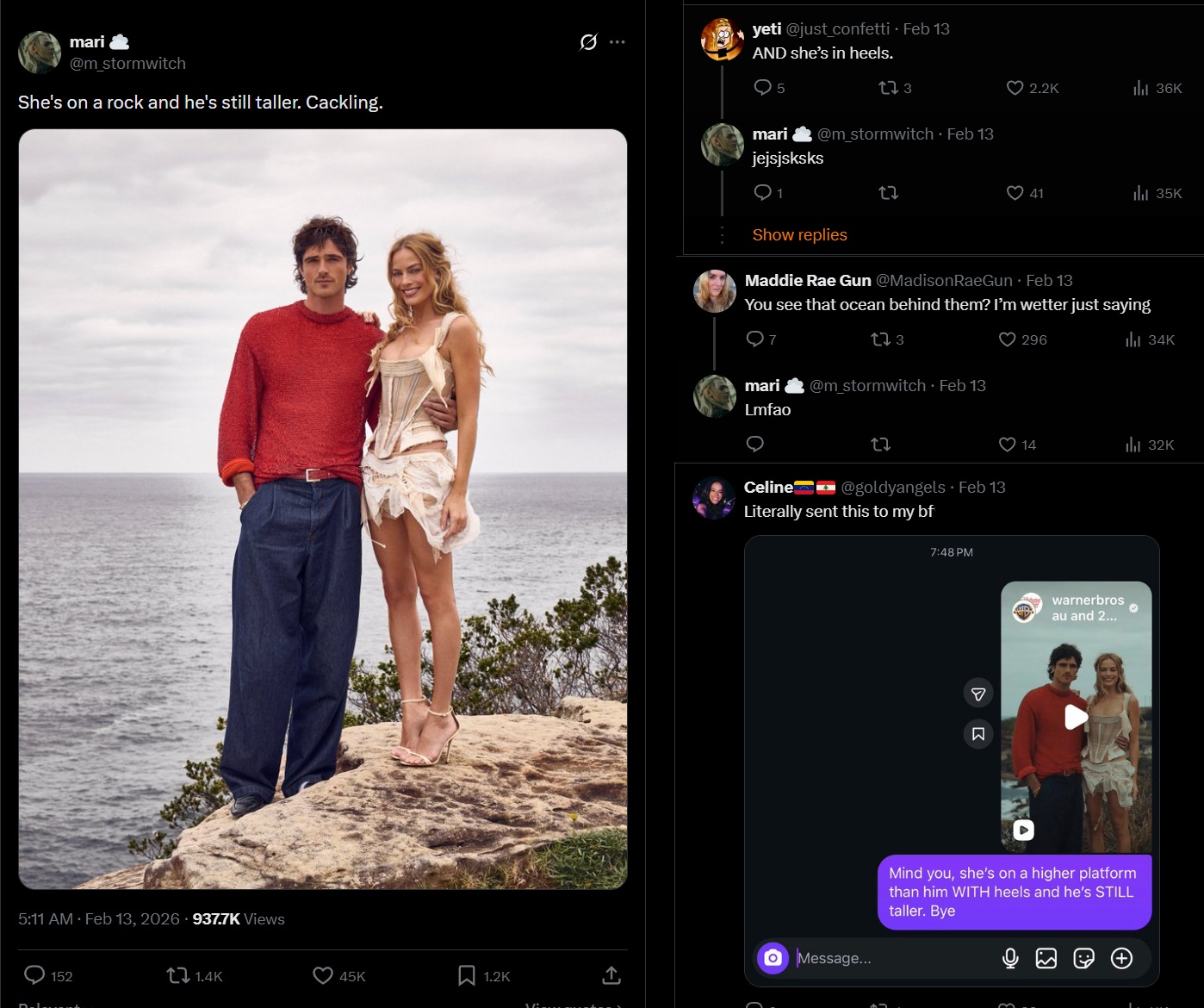Open the main post timestamp 5:11 AM Feb 13, 2026

tap(99, 919)
